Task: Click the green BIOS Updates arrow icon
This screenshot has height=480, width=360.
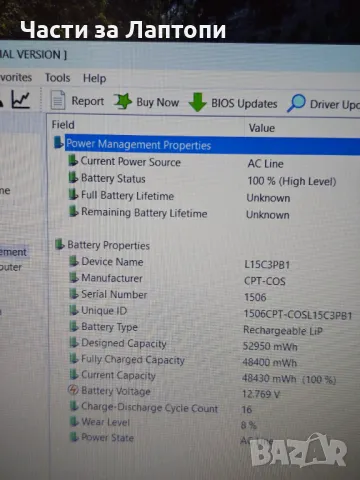Action: [x=197, y=102]
